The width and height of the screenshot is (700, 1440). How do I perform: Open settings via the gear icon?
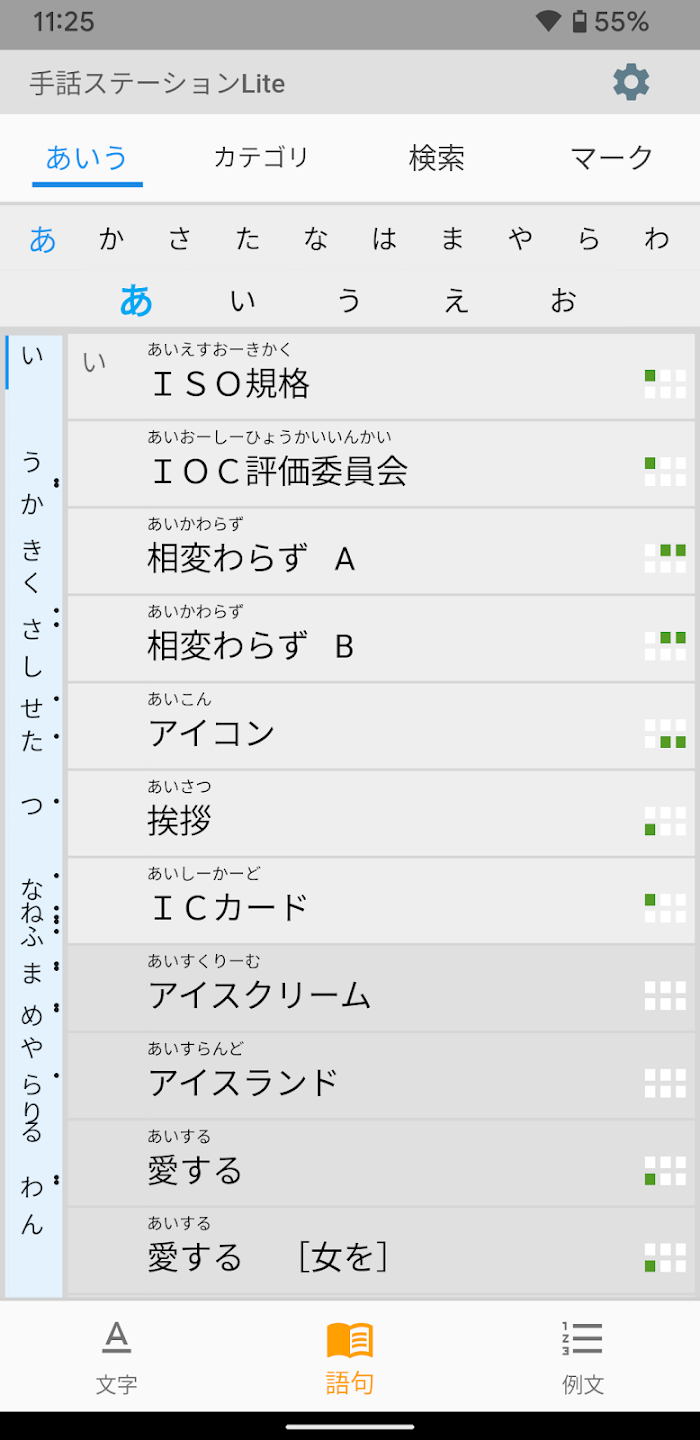point(631,82)
